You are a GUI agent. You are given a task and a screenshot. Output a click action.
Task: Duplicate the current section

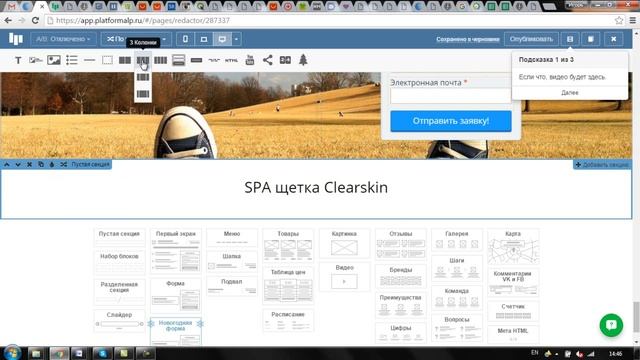41,164
